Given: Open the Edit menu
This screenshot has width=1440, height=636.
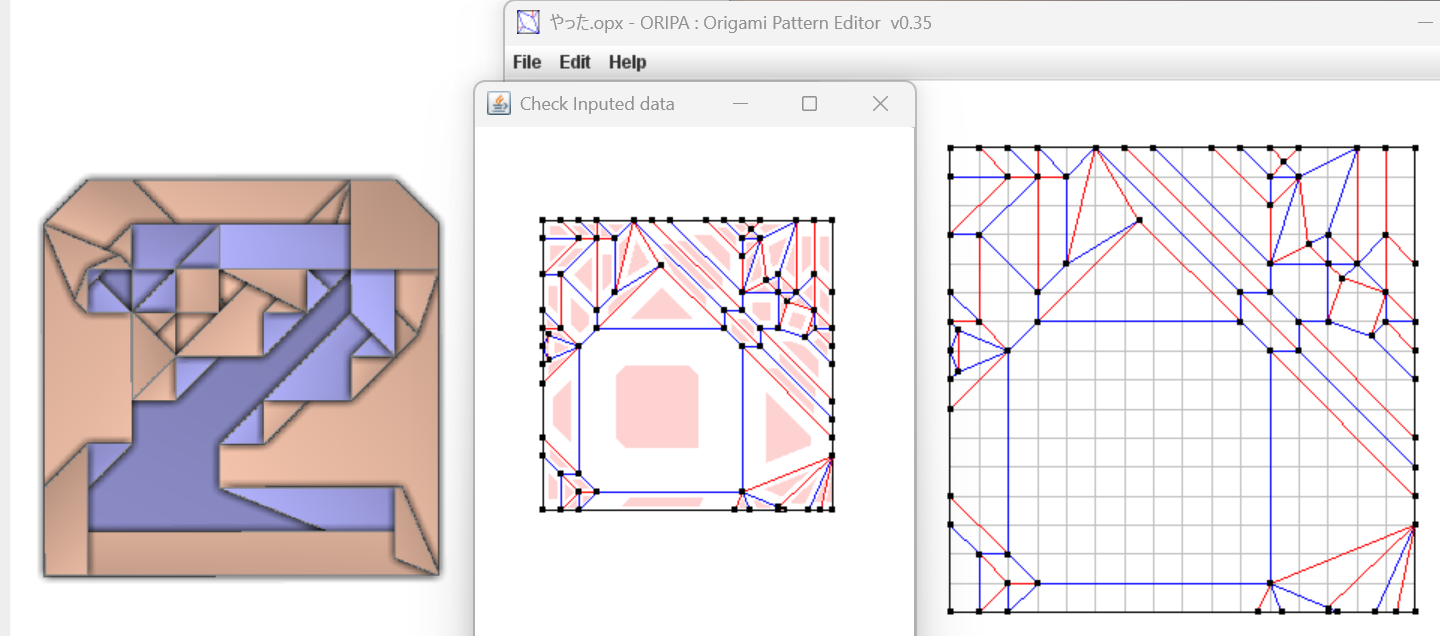Looking at the screenshot, I should [x=575, y=62].
